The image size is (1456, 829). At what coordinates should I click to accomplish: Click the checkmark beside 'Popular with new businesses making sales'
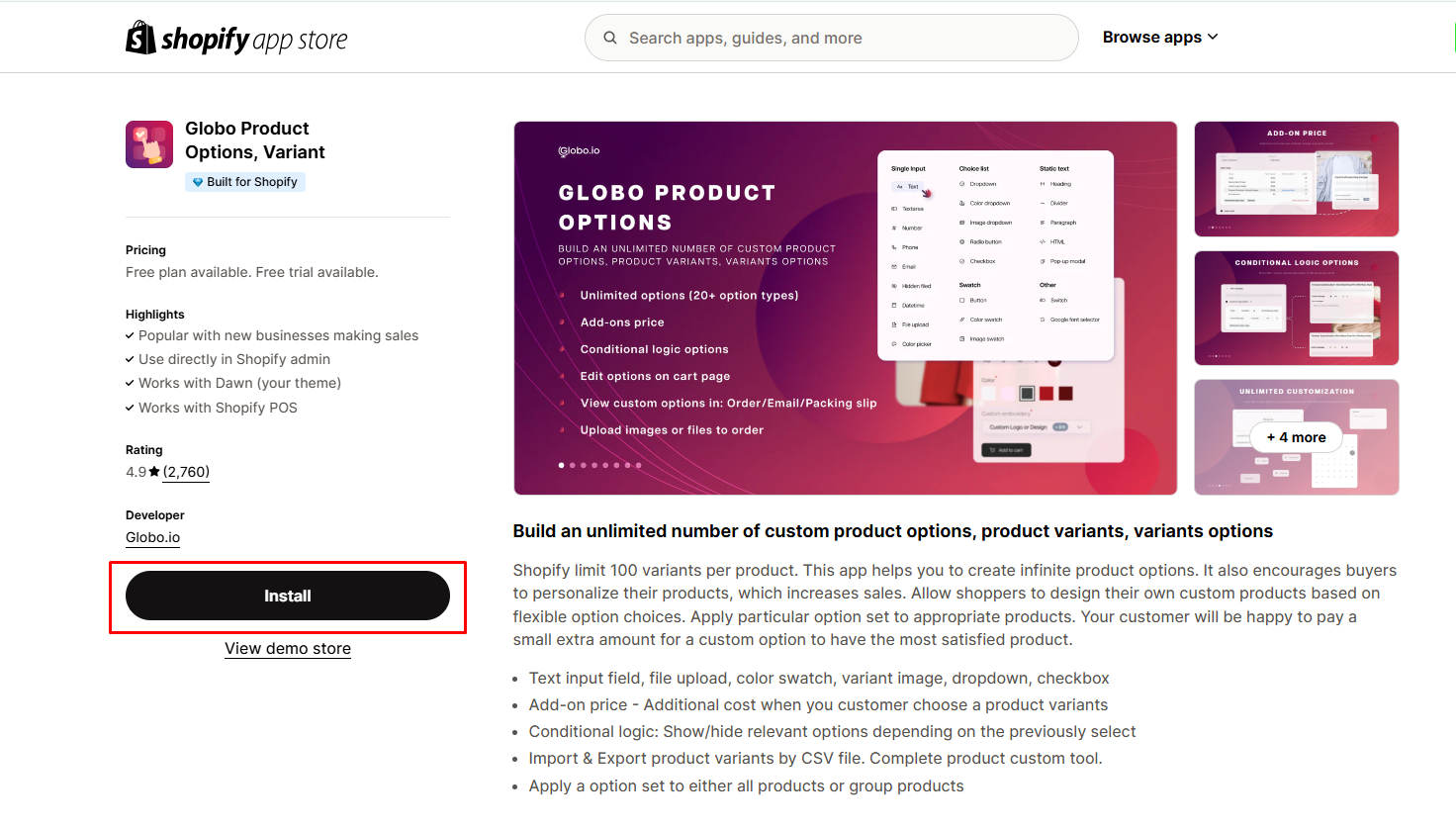point(130,334)
